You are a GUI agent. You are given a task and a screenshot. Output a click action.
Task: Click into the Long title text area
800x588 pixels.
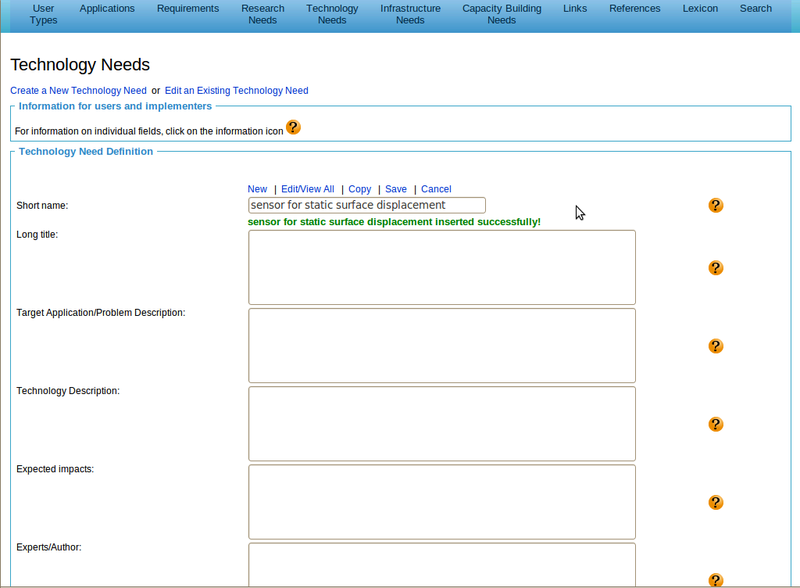click(x=441, y=267)
